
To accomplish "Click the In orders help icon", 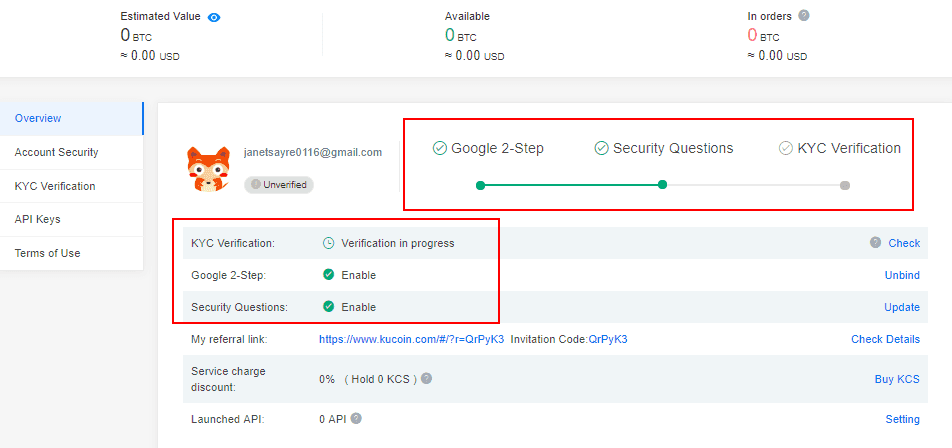I will (x=804, y=16).
